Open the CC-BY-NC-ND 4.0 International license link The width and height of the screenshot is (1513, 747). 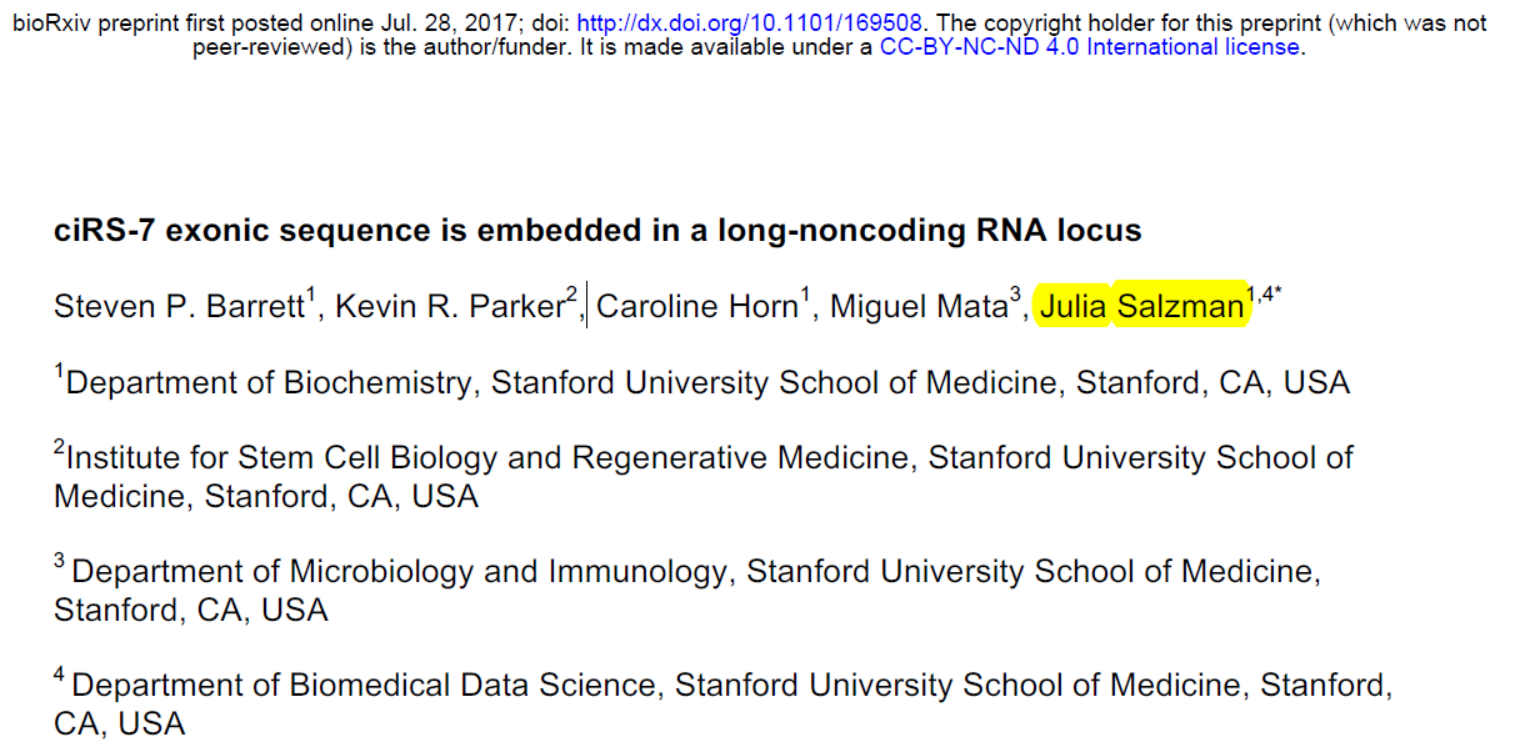pyautogui.click(x=1089, y=47)
